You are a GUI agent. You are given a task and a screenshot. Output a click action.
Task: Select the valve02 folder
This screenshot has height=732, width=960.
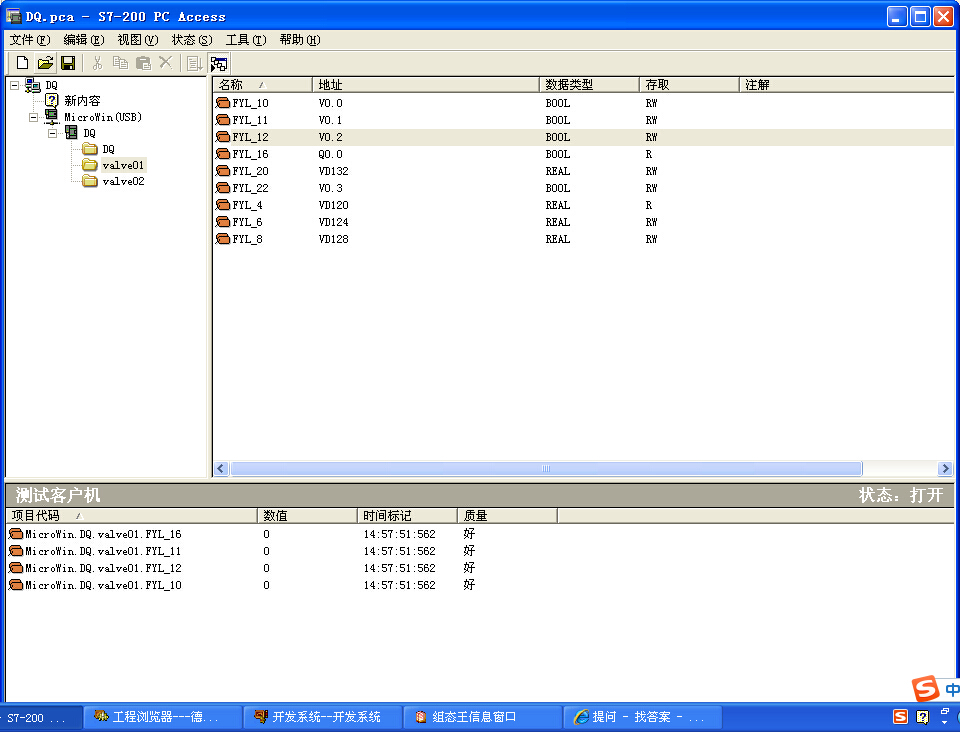pyautogui.click(x=123, y=181)
